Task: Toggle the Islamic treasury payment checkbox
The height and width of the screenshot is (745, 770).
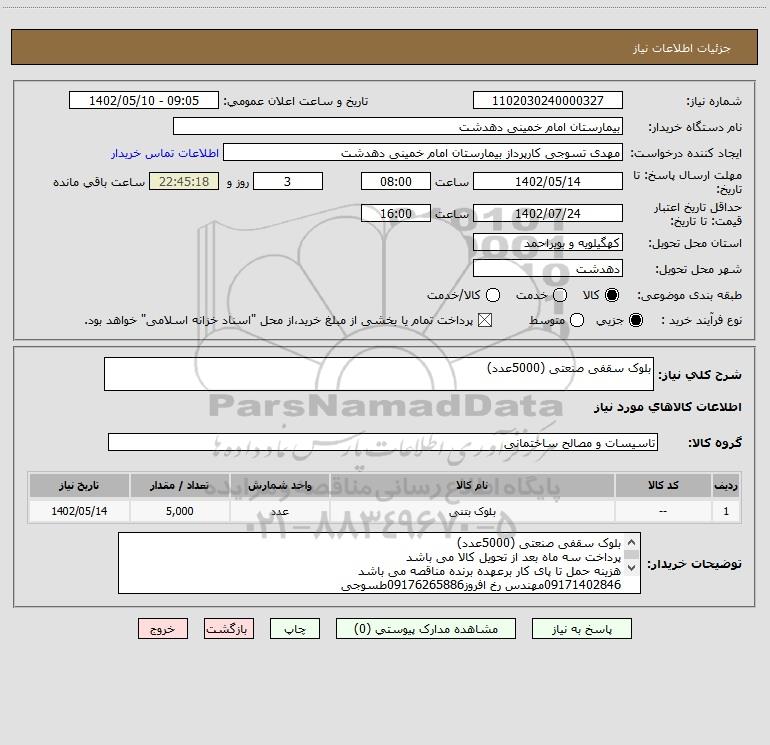Action: (x=485, y=320)
